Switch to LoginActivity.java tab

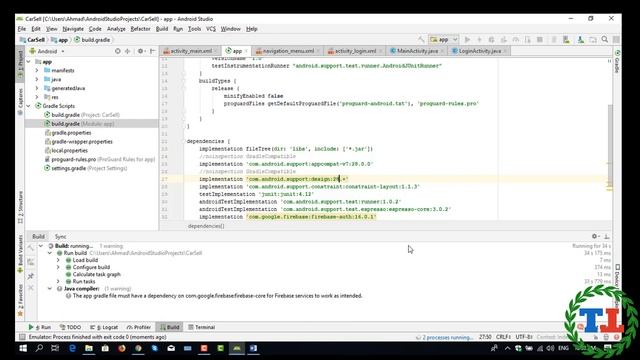pyautogui.click(x=480, y=51)
